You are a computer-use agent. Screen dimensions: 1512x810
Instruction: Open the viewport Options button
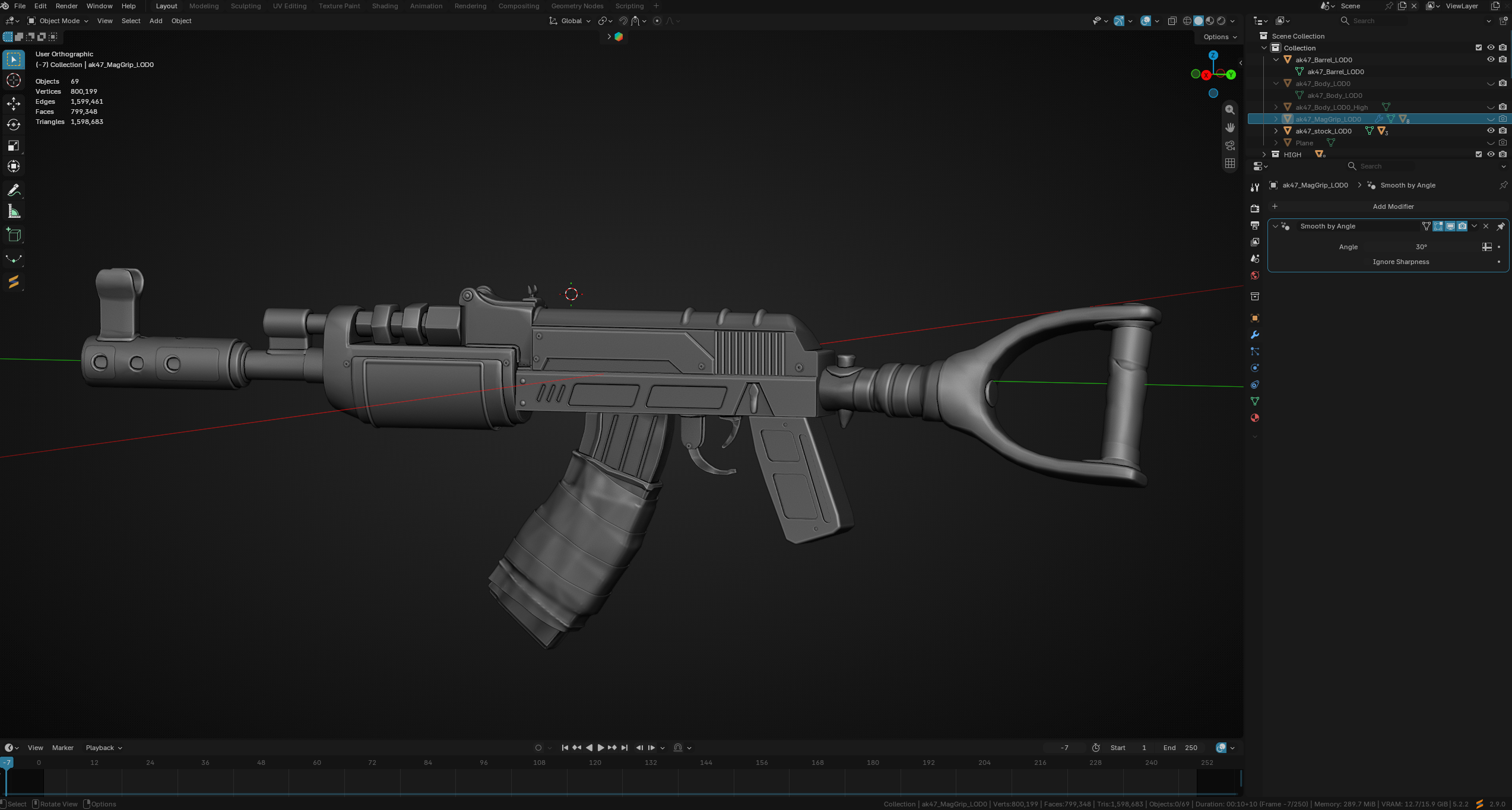coord(1219,37)
